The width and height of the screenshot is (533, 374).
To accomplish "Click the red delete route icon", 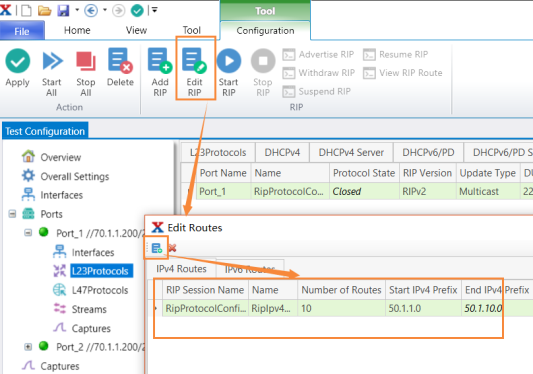I will 172,248.
